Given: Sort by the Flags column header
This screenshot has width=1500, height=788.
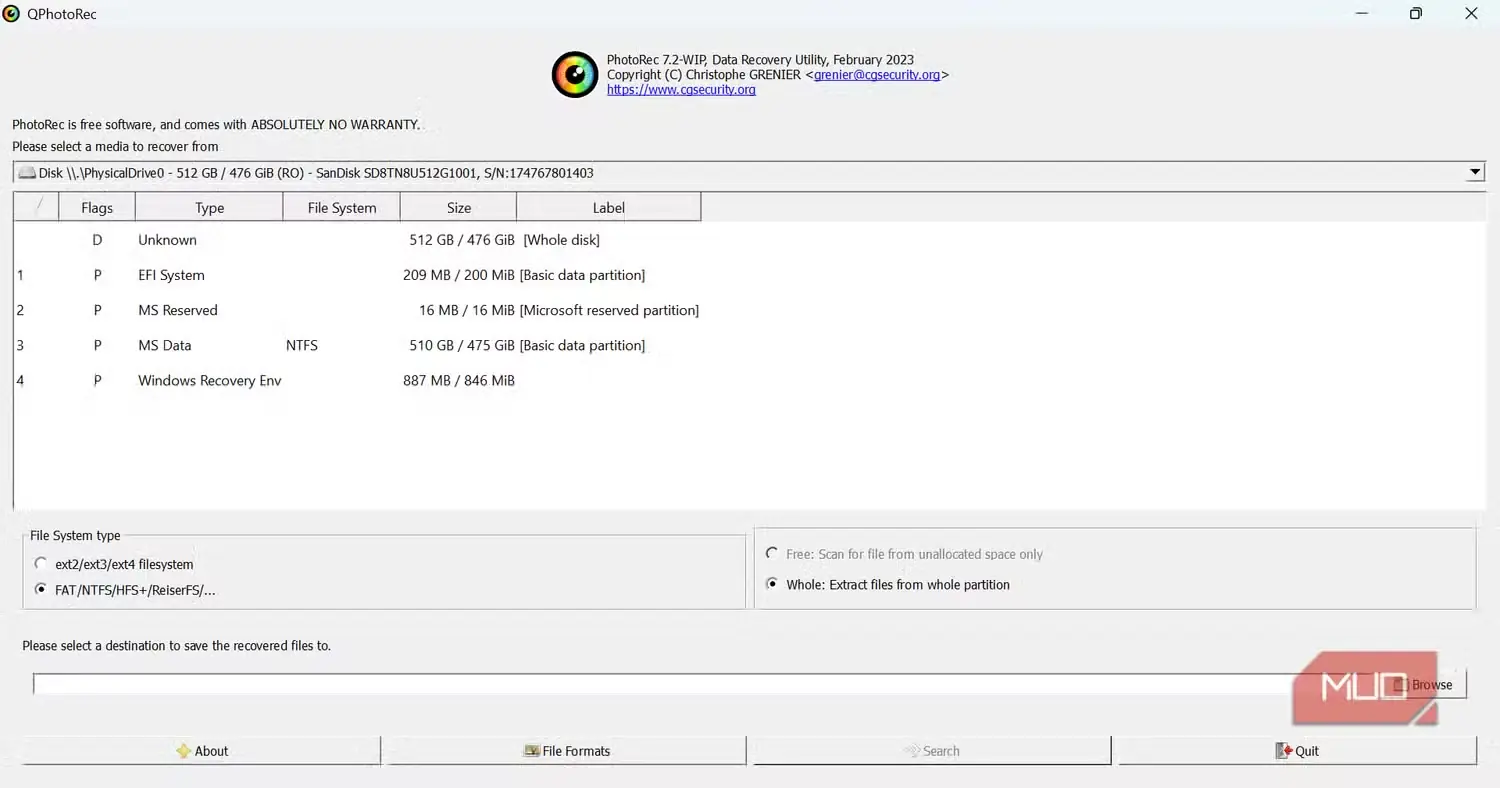Looking at the screenshot, I should [x=97, y=208].
